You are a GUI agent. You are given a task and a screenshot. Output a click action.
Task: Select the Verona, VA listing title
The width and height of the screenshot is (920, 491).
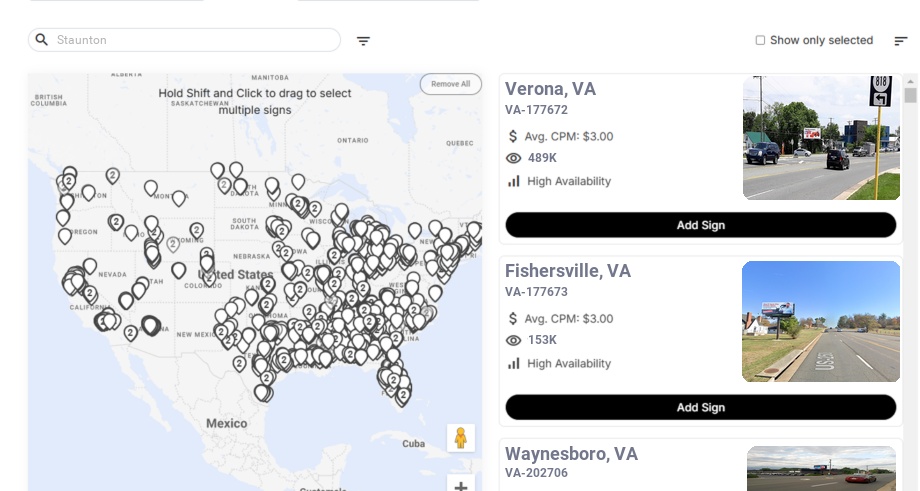550,89
